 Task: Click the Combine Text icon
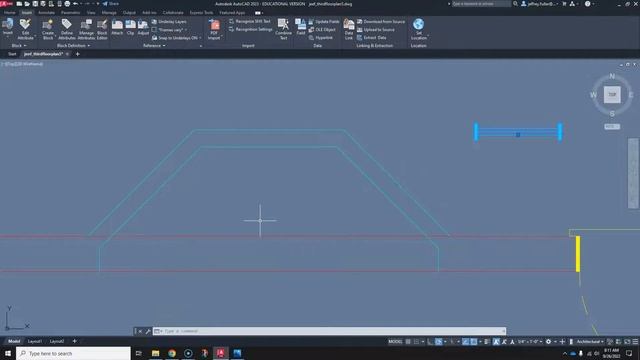pyautogui.click(x=283, y=24)
